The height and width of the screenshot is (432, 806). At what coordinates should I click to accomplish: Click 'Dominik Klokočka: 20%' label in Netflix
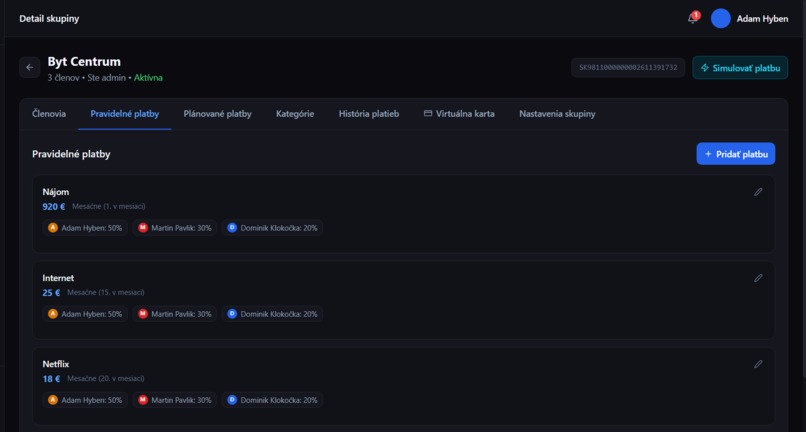point(279,400)
